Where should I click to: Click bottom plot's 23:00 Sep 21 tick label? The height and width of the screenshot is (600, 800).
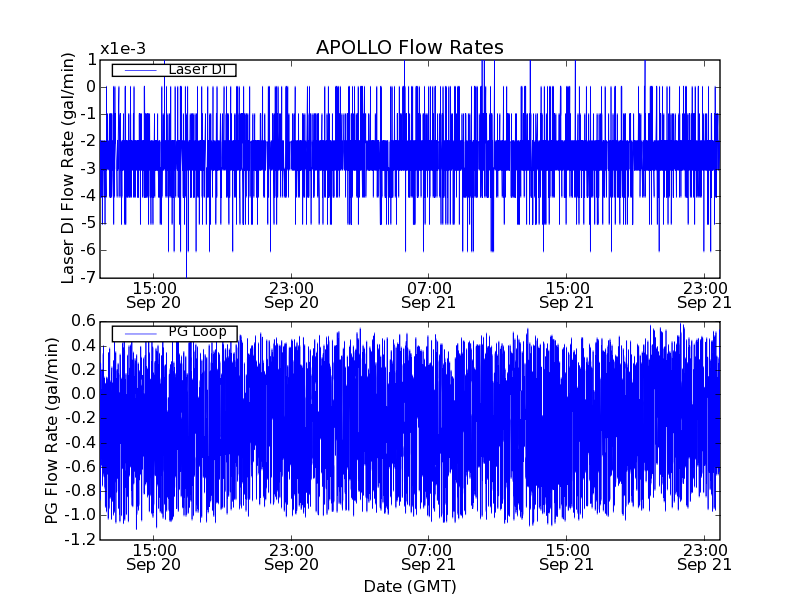[x=703, y=556]
